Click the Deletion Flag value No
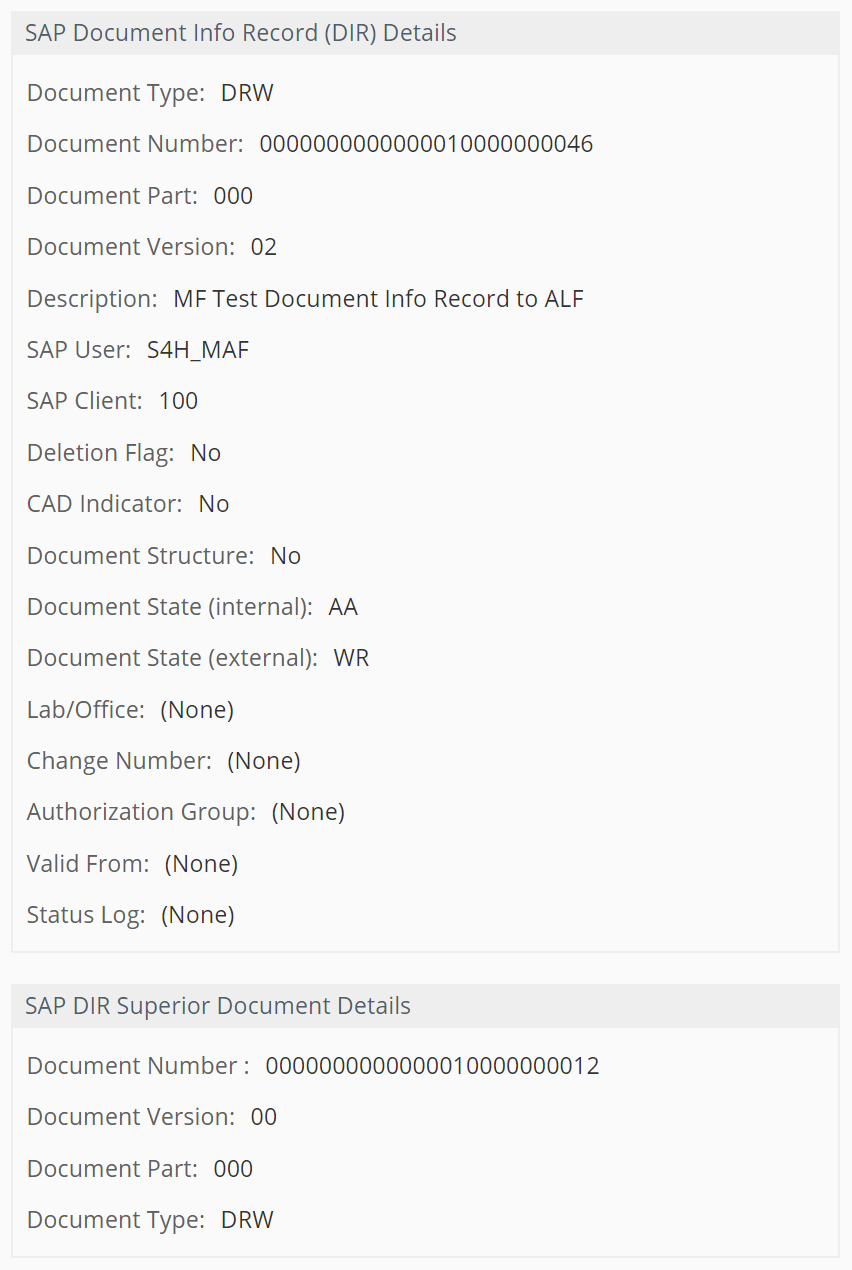This screenshot has height=1270, width=852. [x=205, y=452]
